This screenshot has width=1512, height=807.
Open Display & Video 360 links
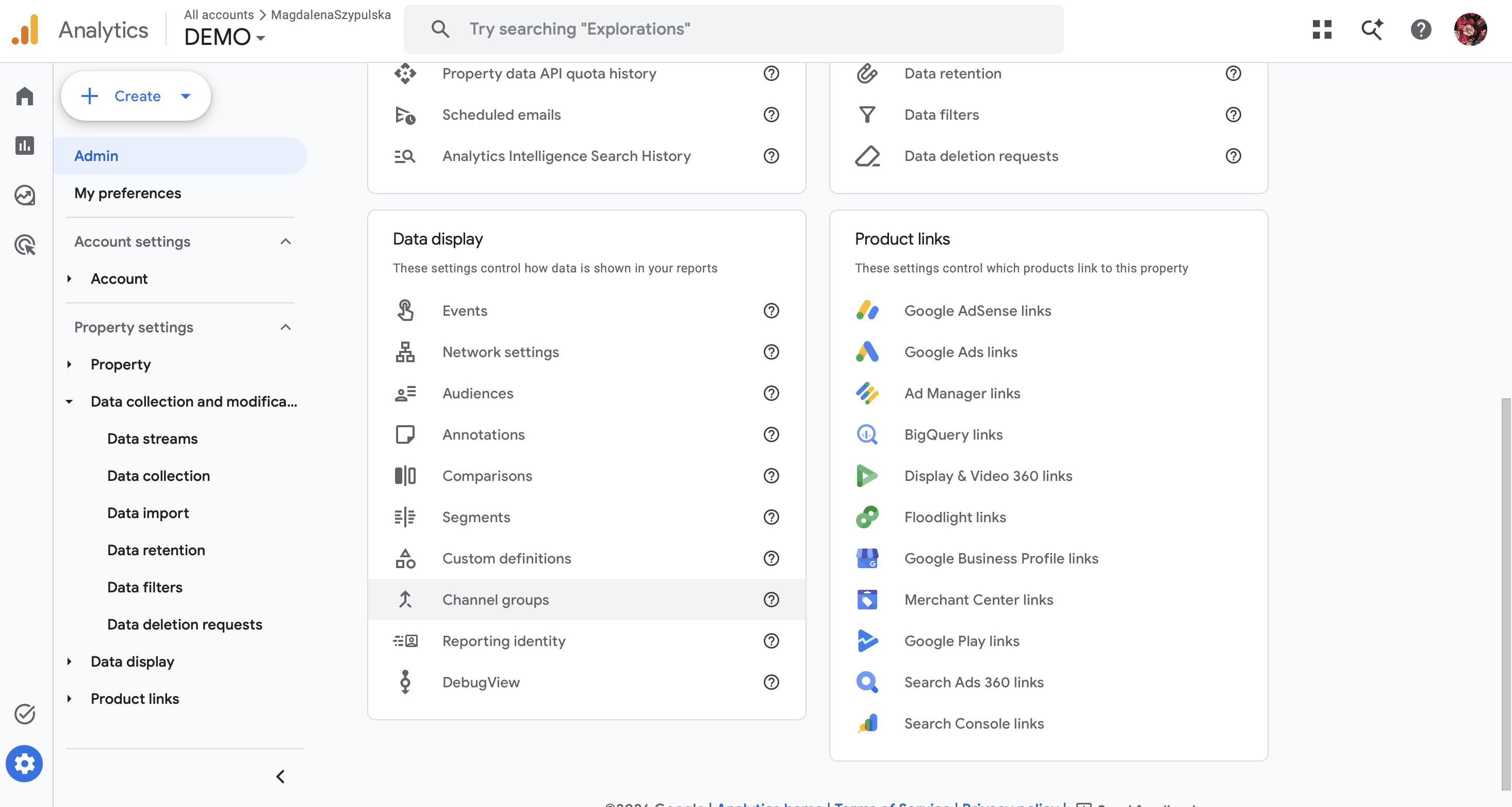(1048, 476)
